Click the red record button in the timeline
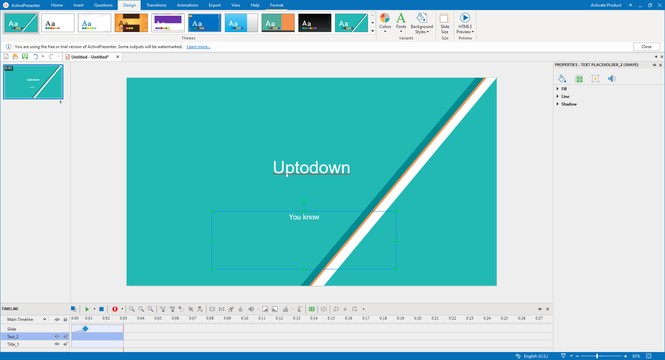This screenshot has height=360, width=665. tap(115, 309)
